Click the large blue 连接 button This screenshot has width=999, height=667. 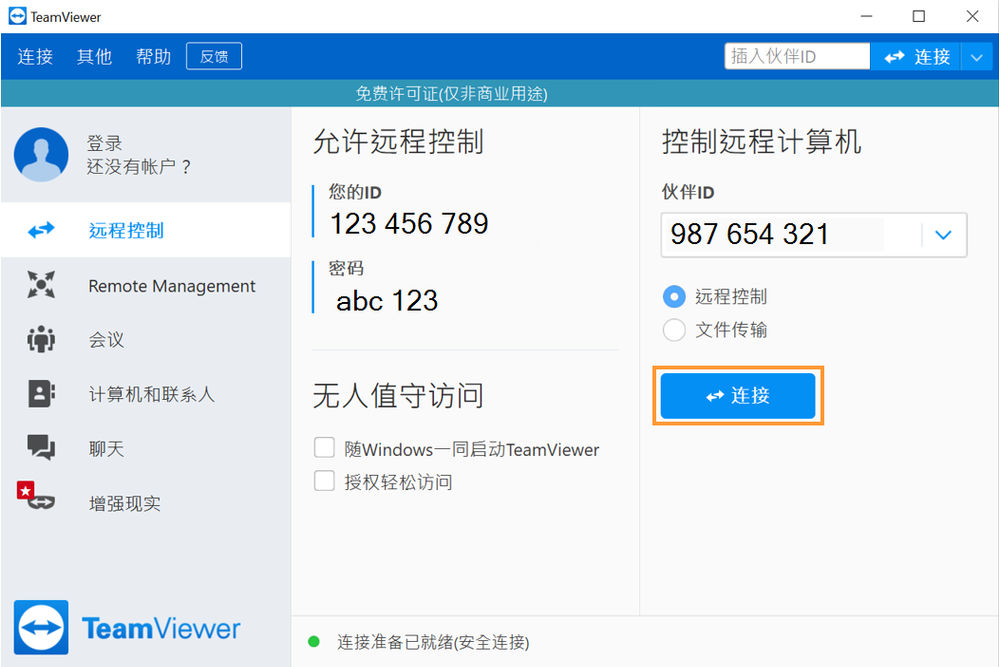pos(738,396)
